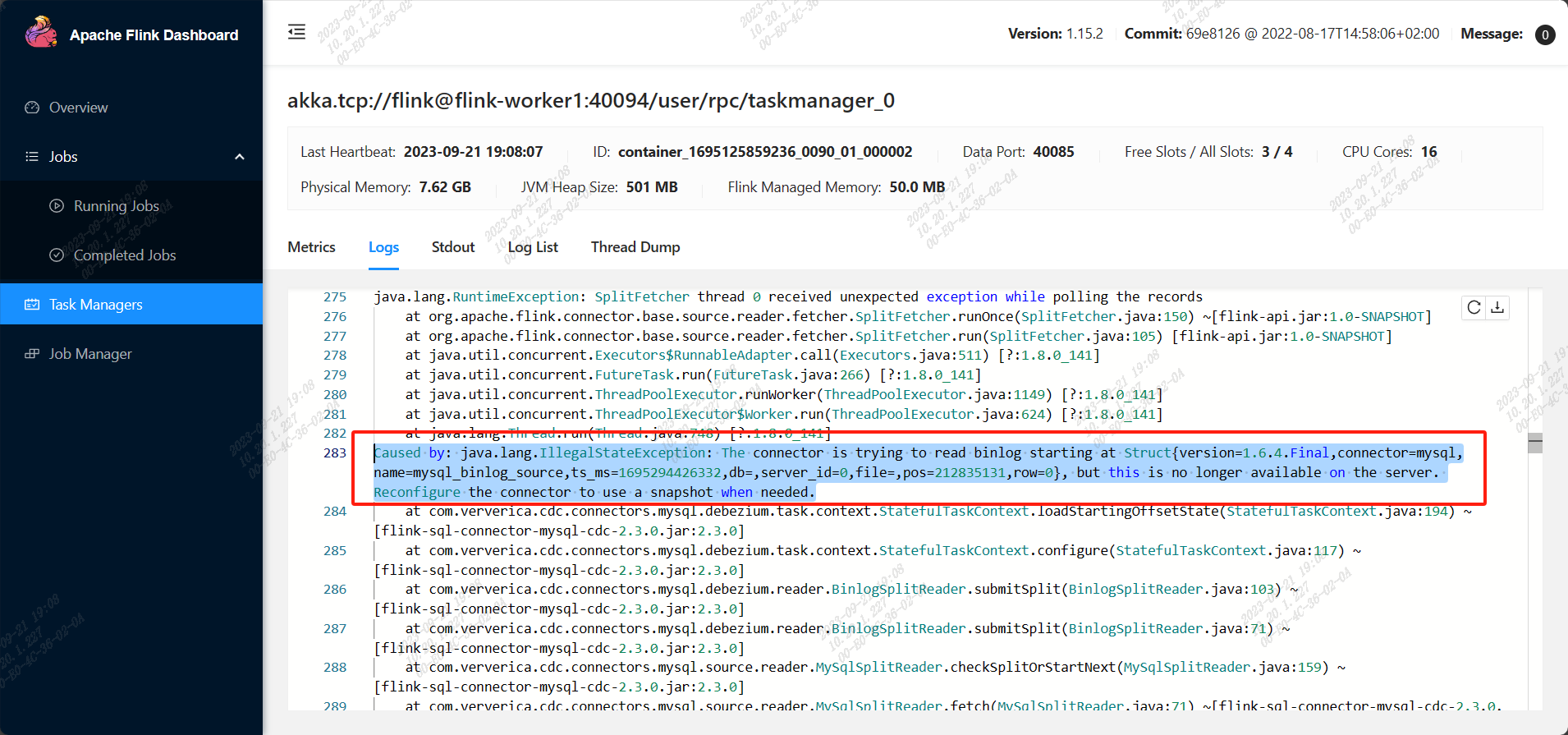The width and height of the screenshot is (1568, 735).
Task: Collapse the Jobs submenu chevron
Action: (240, 157)
